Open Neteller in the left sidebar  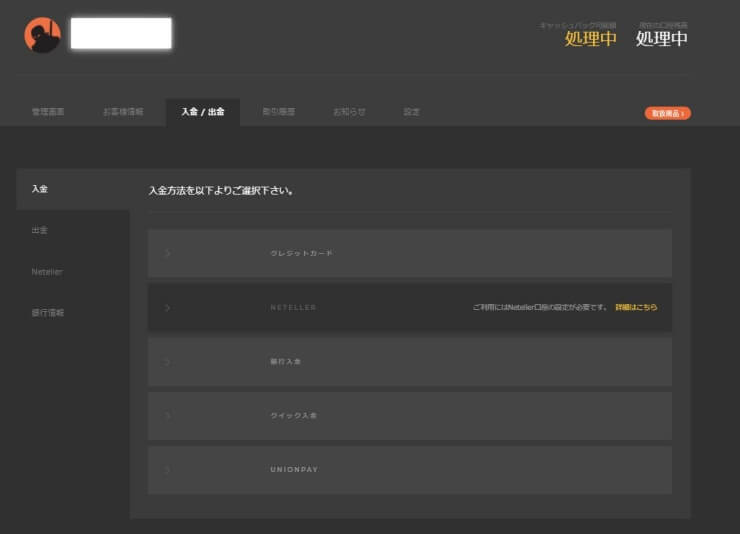coord(47,272)
